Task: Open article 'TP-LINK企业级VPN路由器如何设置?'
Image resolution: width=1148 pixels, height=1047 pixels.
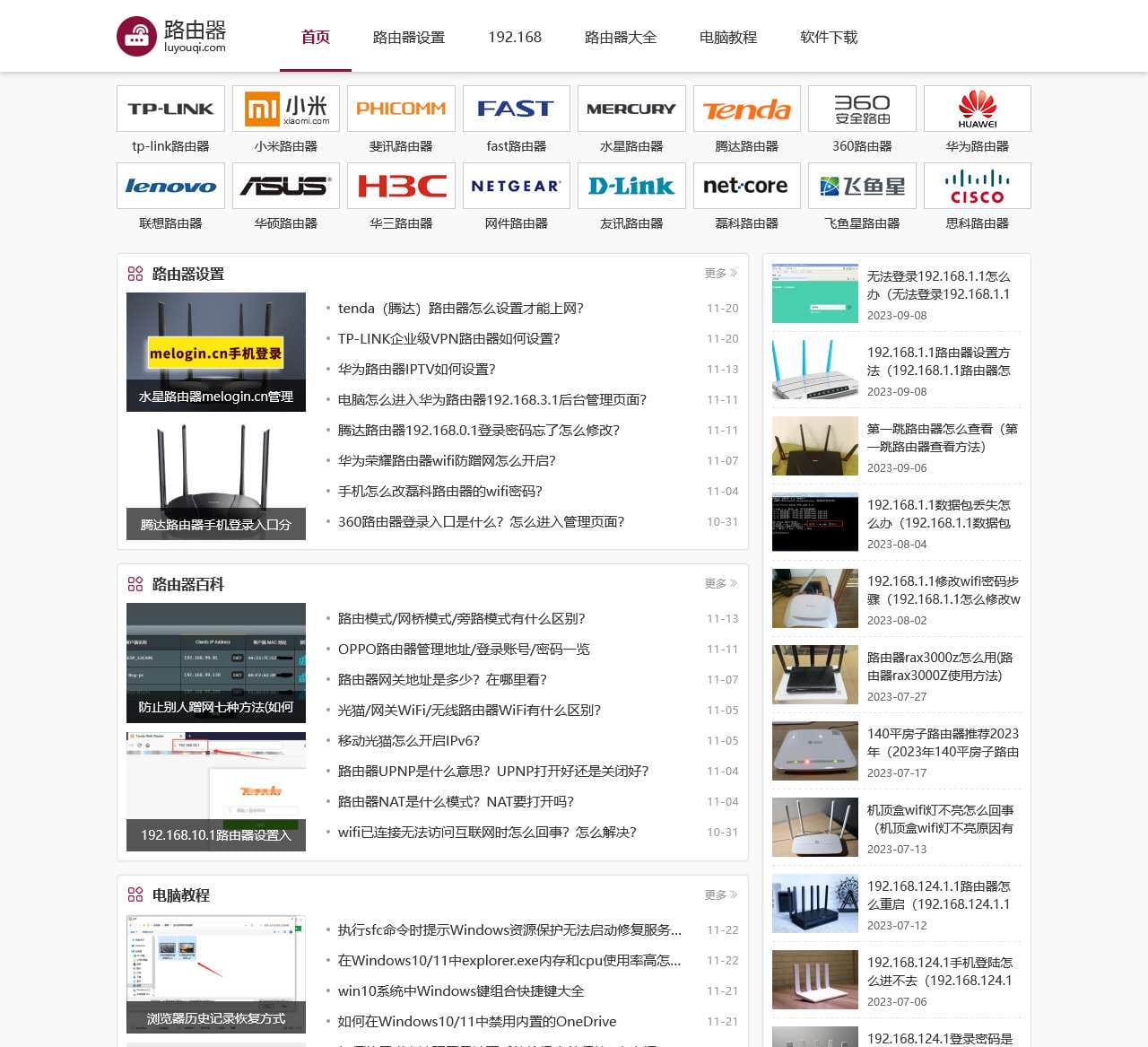Action: 448,338
